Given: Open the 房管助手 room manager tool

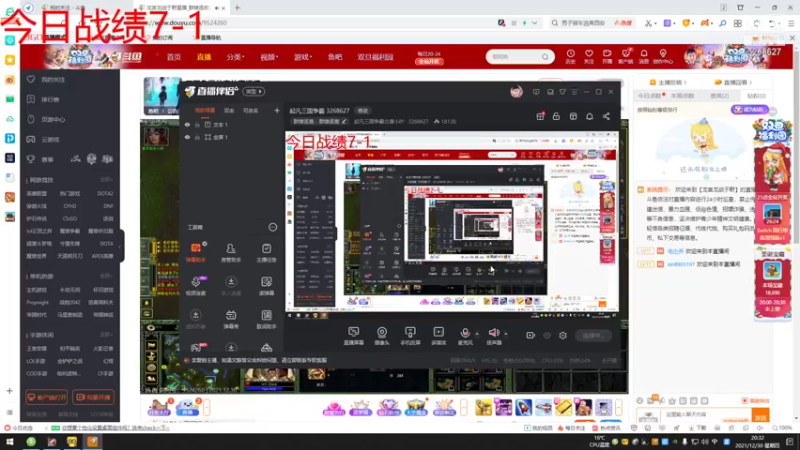Looking at the screenshot, I should click(x=231, y=252).
